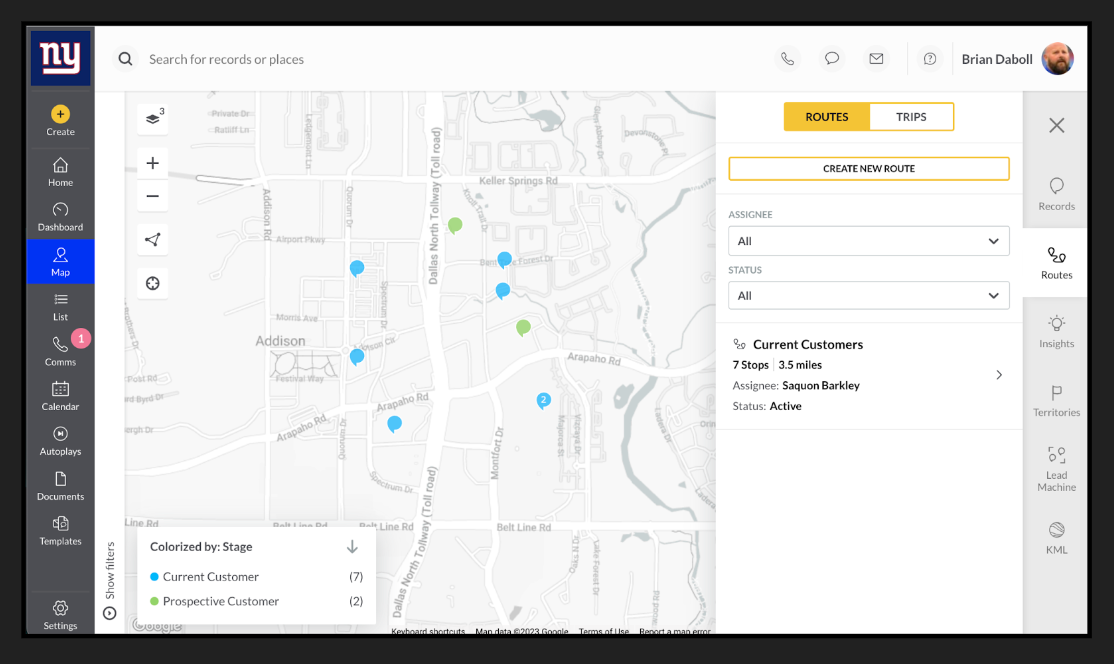Click the blue cluster pin numbered 2
The width and height of the screenshot is (1114, 664).
[x=544, y=401]
